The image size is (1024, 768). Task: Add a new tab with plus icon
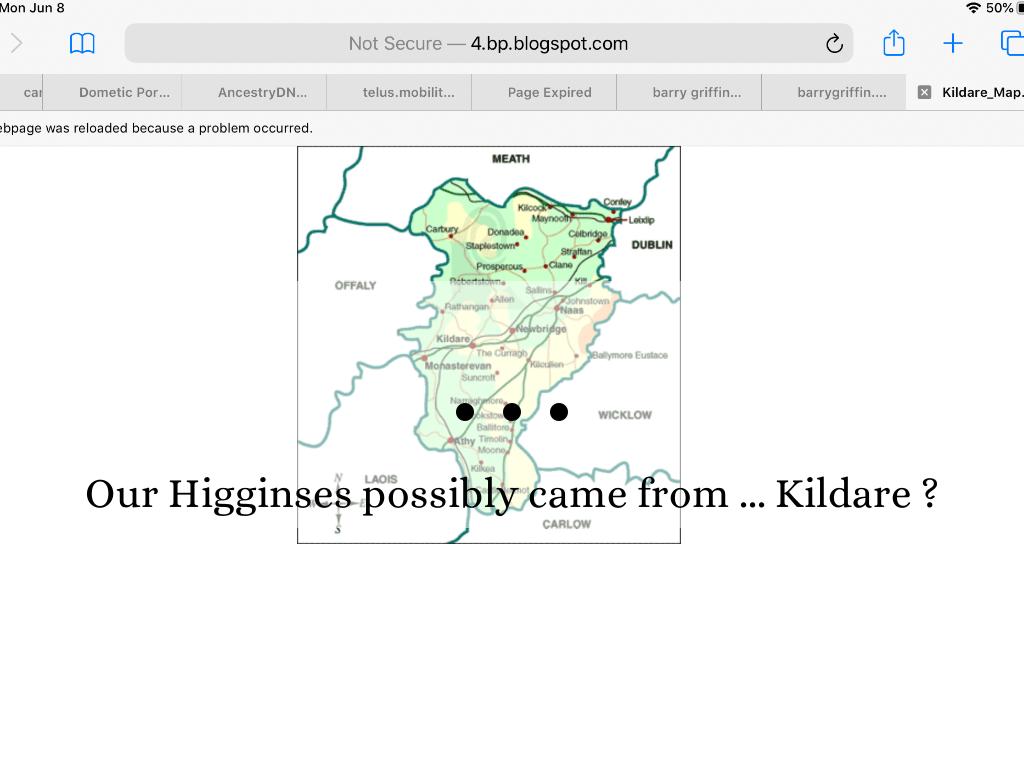tap(952, 43)
